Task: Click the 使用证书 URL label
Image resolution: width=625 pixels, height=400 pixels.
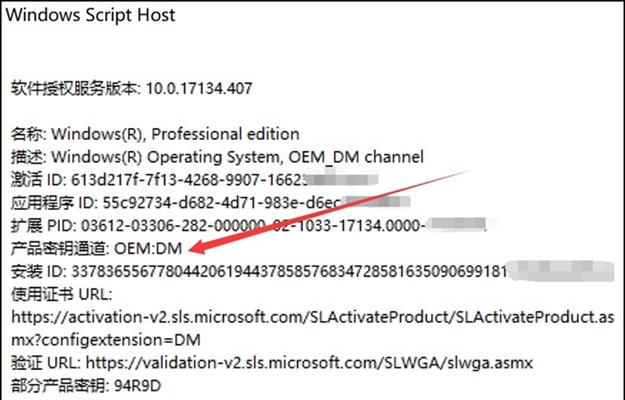Action: [61, 294]
